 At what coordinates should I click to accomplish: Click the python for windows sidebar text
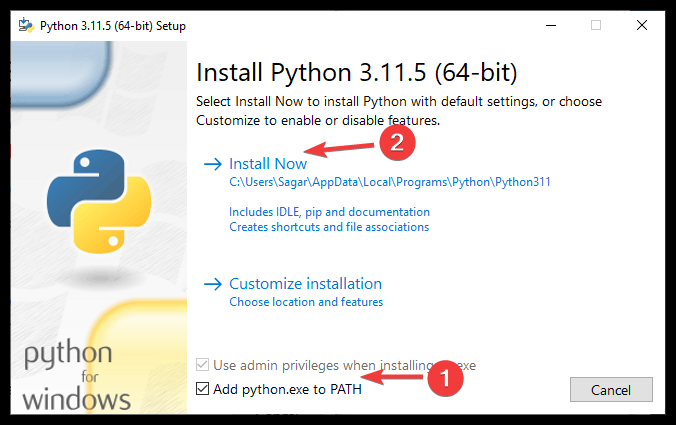coord(76,375)
